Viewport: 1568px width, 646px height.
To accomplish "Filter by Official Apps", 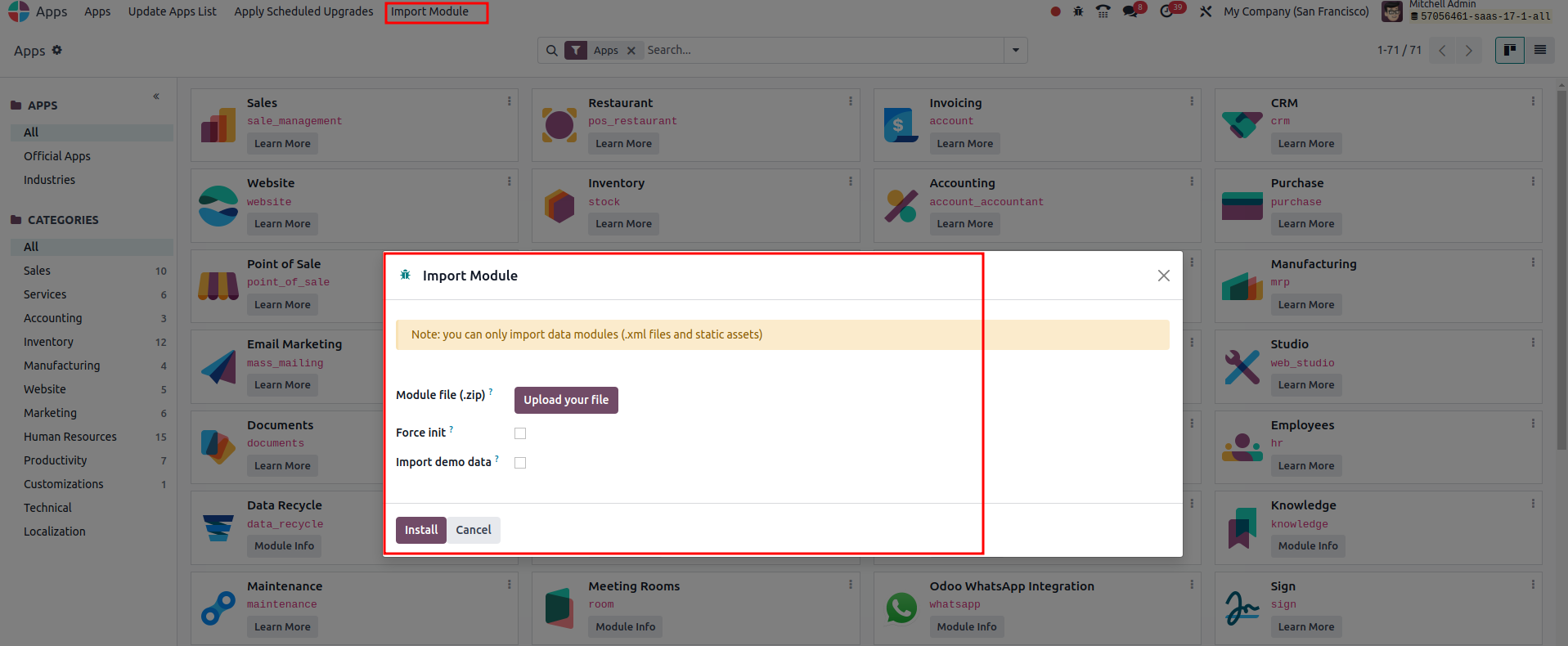I will [x=57, y=156].
